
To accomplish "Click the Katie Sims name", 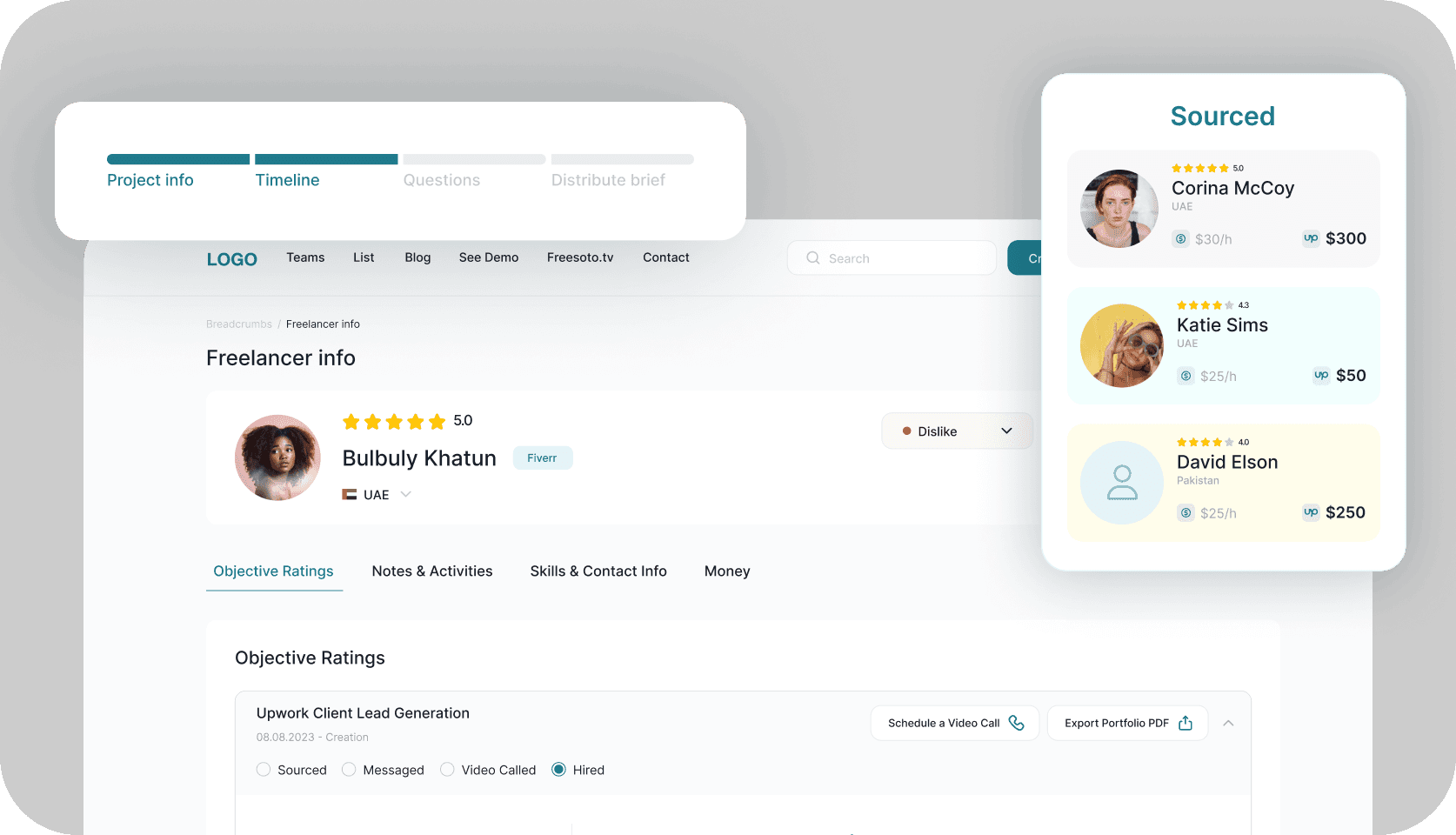I will [1222, 325].
